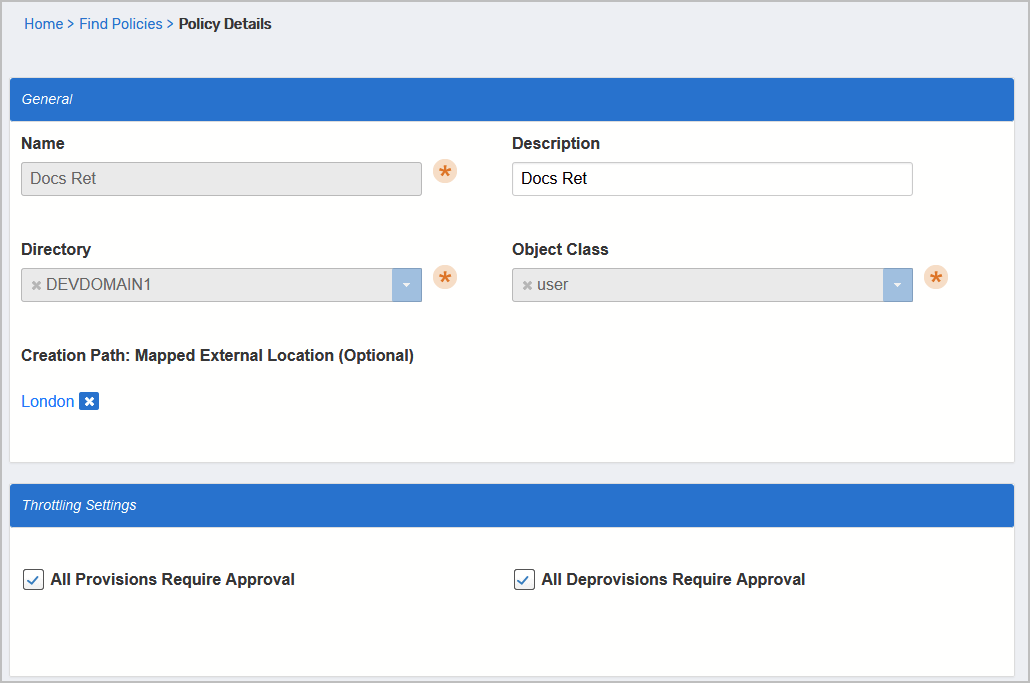Viewport: 1030px width, 683px height.
Task: Follow the London creation path link
Action: pos(47,401)
